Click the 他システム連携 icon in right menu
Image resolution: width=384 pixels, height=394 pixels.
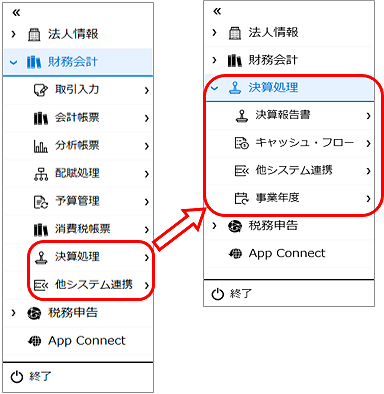click(x=242, y=171)
